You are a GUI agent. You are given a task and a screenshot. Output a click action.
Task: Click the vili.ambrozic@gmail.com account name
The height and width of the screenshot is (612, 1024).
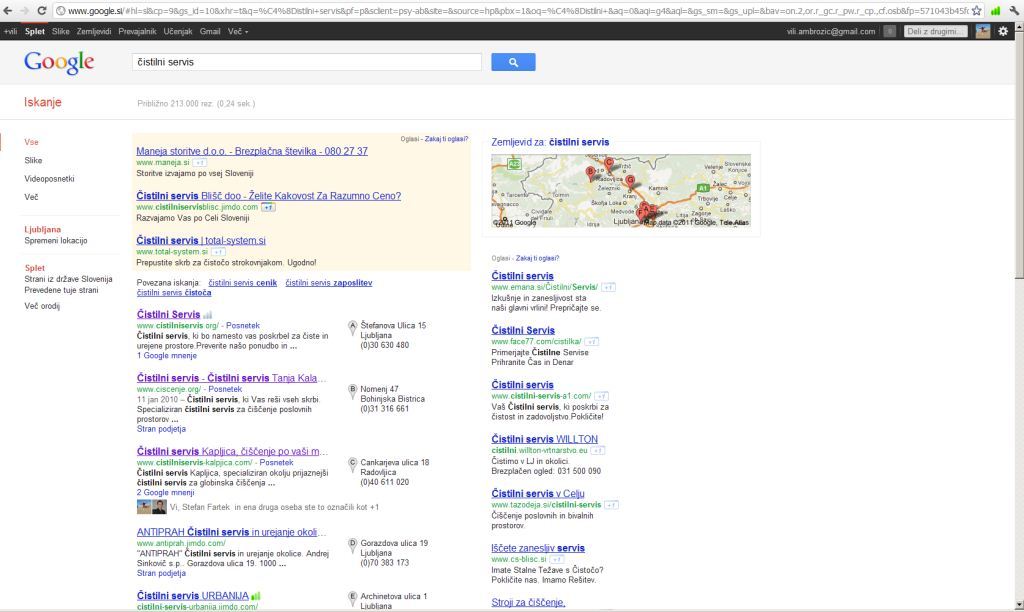click(x=831, y=31)
